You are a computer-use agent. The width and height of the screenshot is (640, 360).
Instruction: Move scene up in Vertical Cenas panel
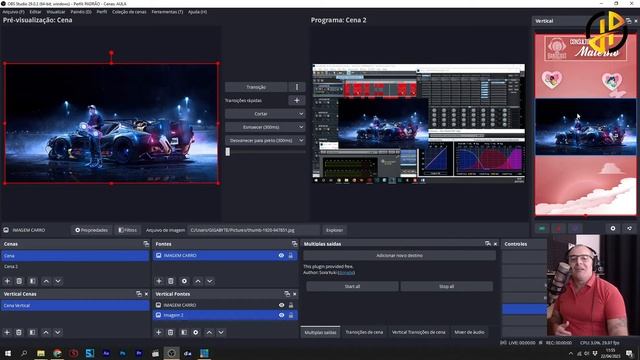pos(46,332)
